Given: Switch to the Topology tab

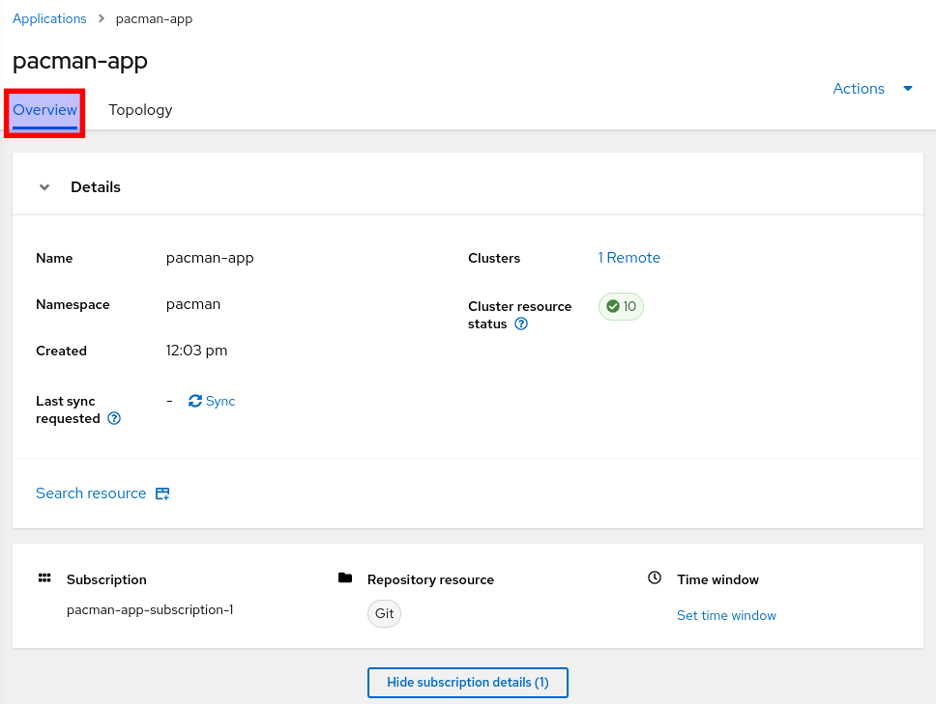Looking at the screenshot, I should click(140, 110).
